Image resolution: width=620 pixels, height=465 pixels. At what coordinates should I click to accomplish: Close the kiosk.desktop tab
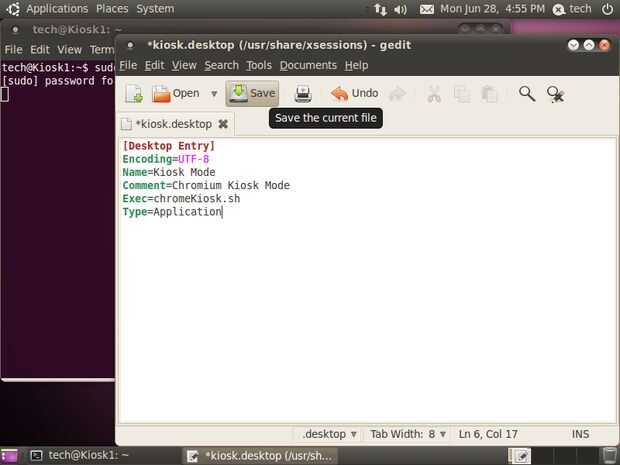(223, 124)
